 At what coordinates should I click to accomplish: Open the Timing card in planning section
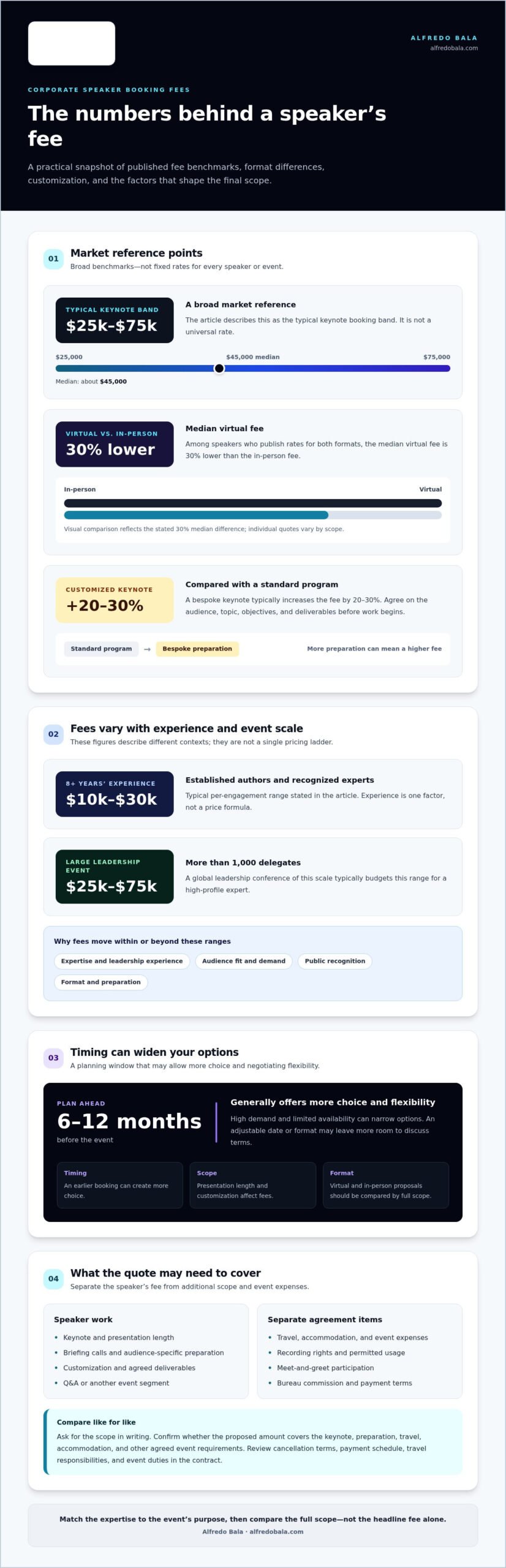point(120,1185)
